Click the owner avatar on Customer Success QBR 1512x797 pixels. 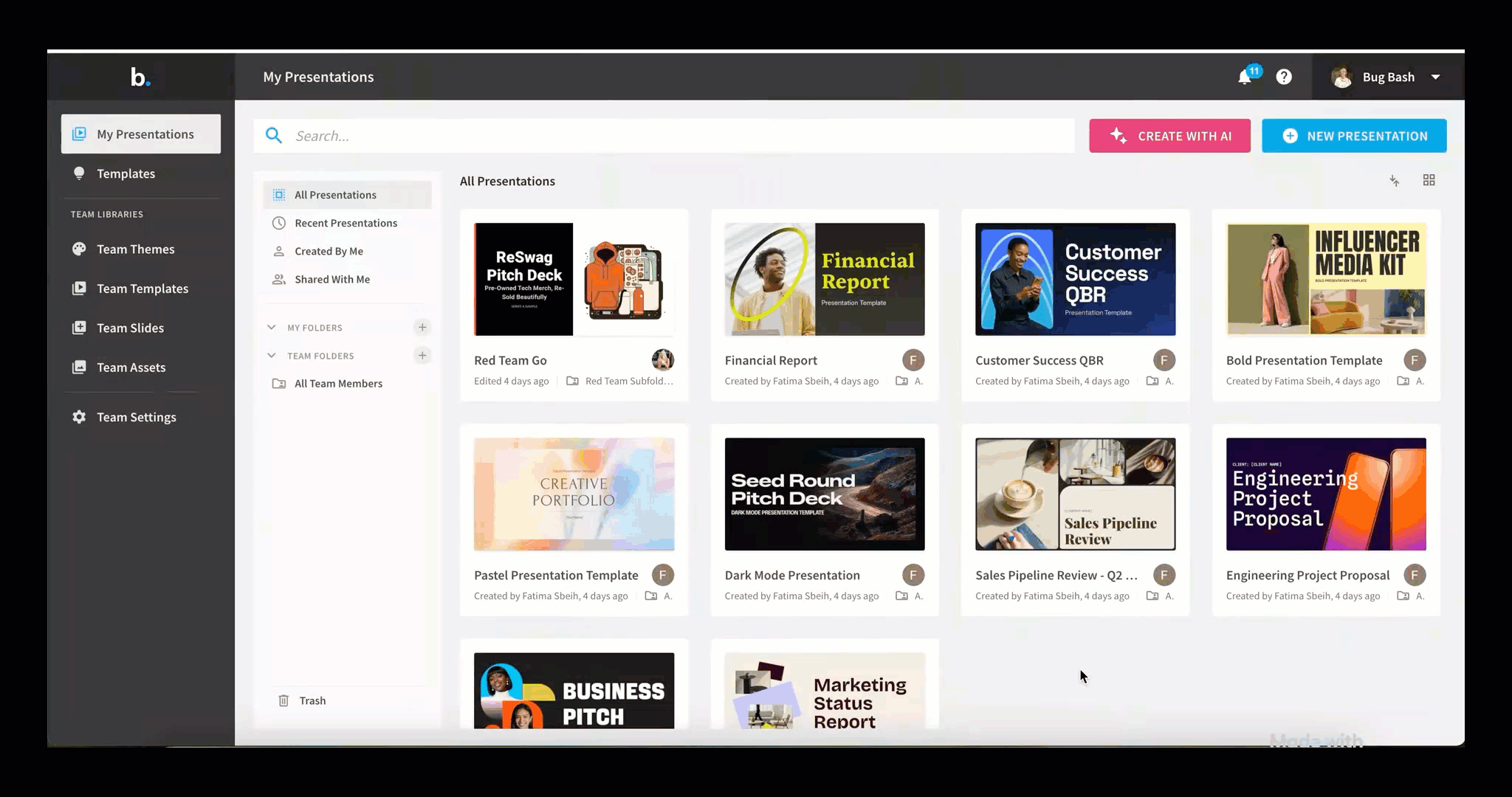click(x=1164, y=360)
